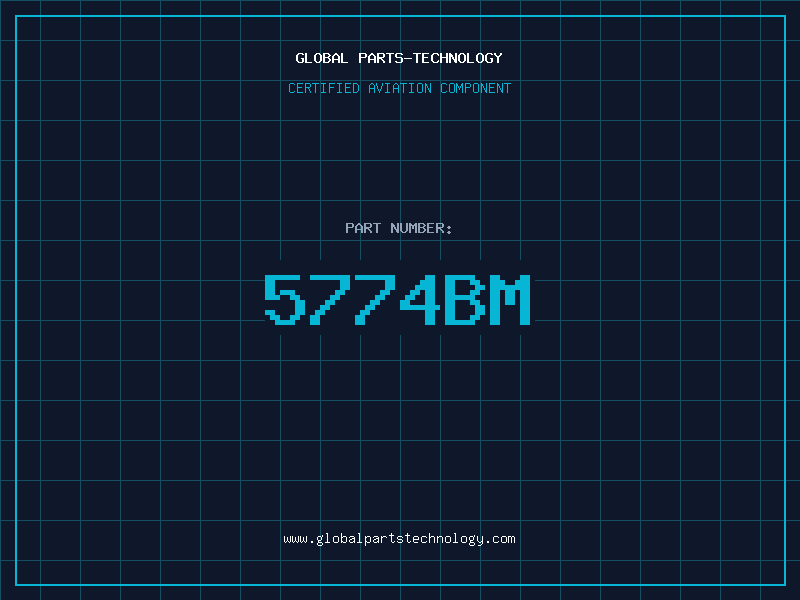Viewport: 800px width, 600px height.
Task: Click the 'PART NUMBER:' label
Action: (x=398, y=228)
